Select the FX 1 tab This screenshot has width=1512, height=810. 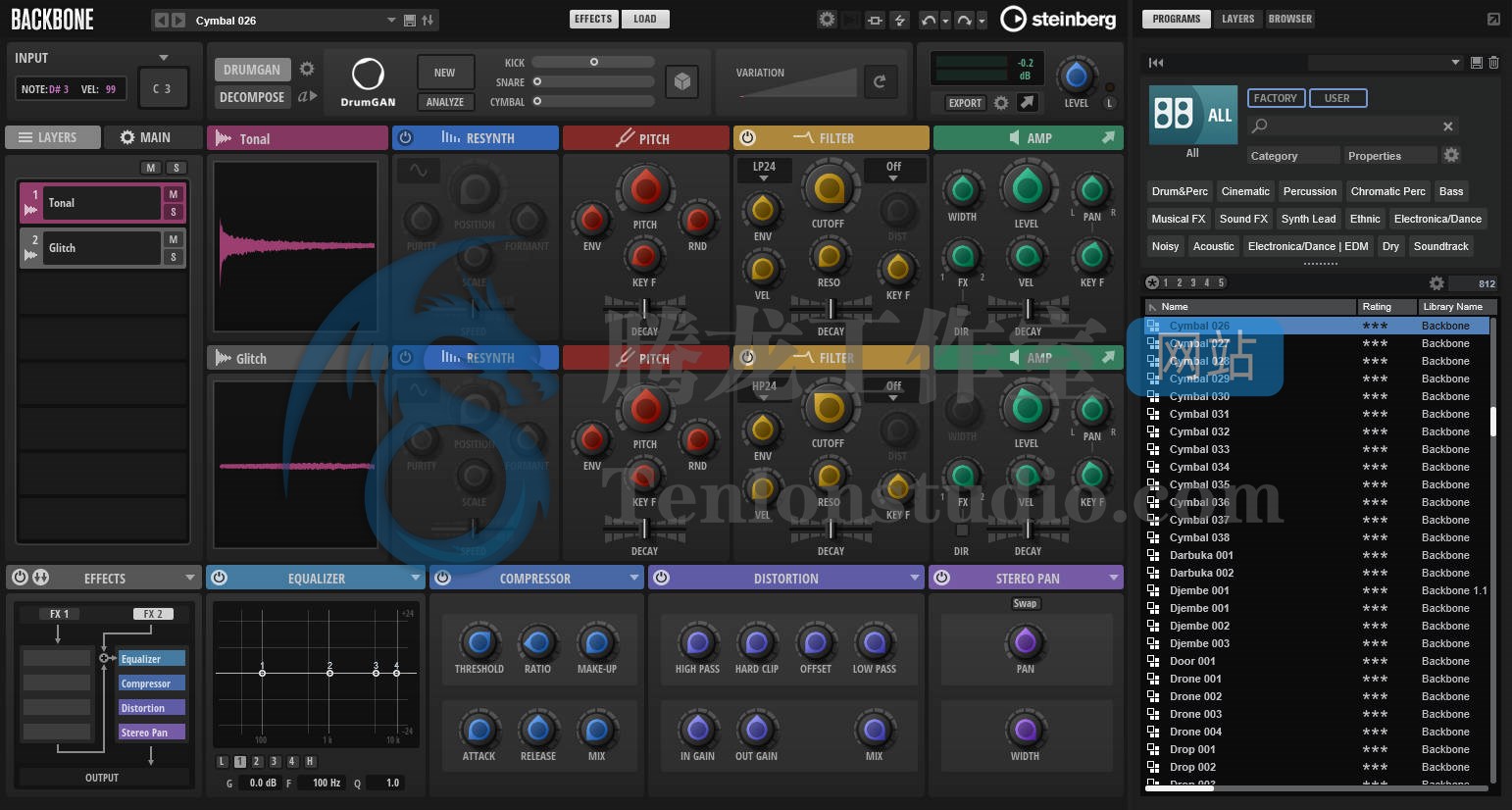pyautogui.click(x=60, y=614)
